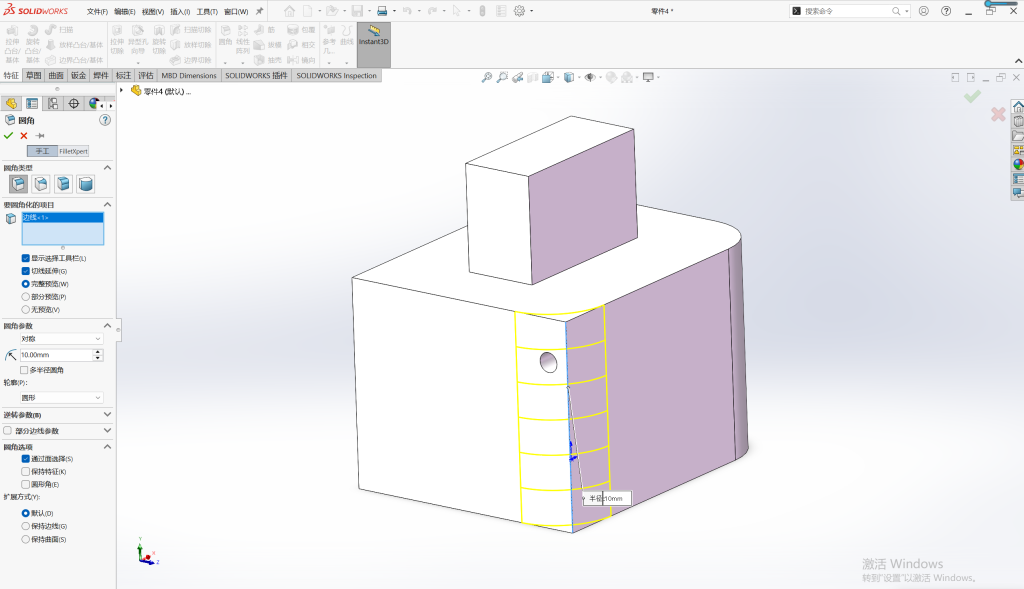Select the constant size fillet type icon

18,184
